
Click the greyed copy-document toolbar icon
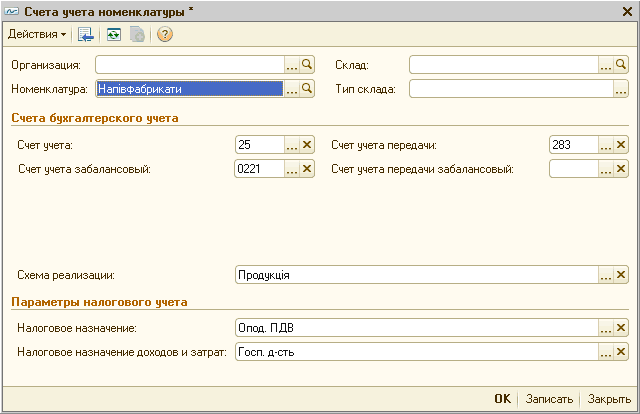point(137,34)
